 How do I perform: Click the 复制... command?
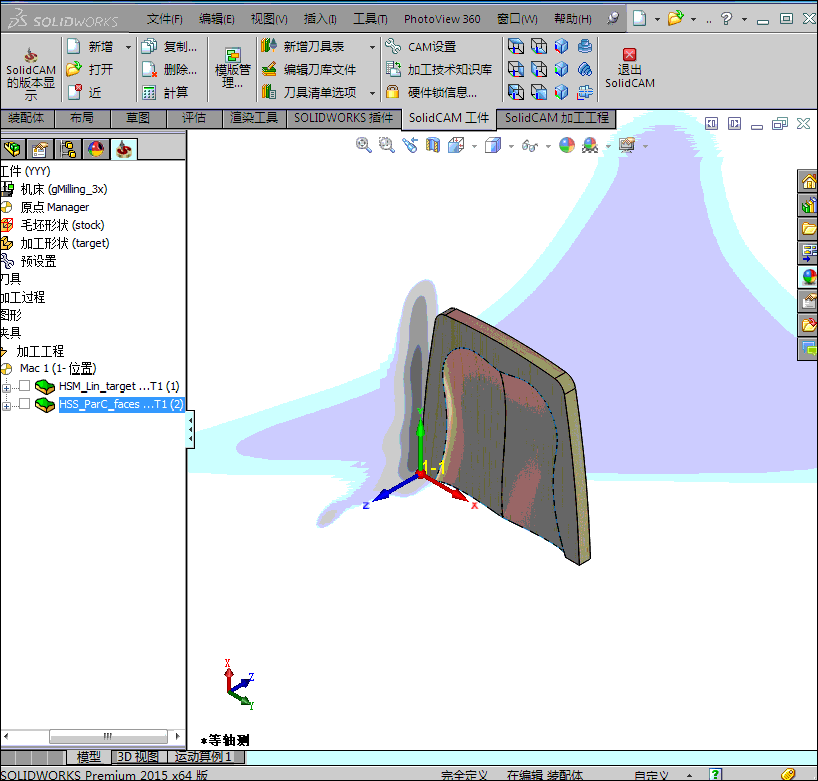(170, 46)
